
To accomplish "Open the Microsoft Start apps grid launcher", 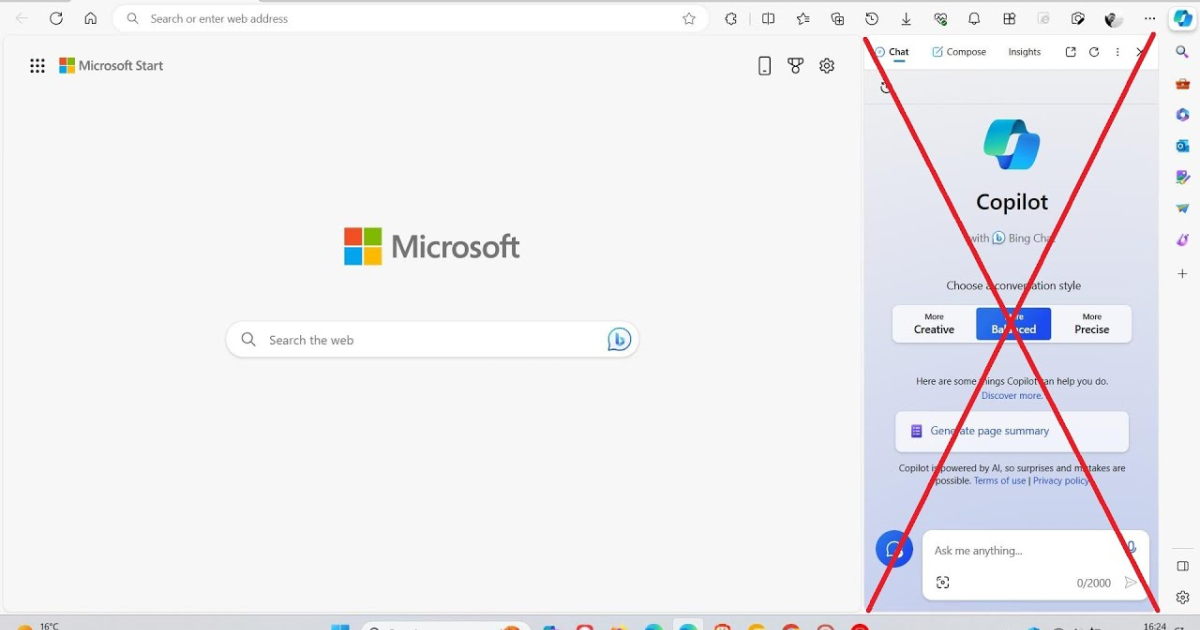I will 37,66.
